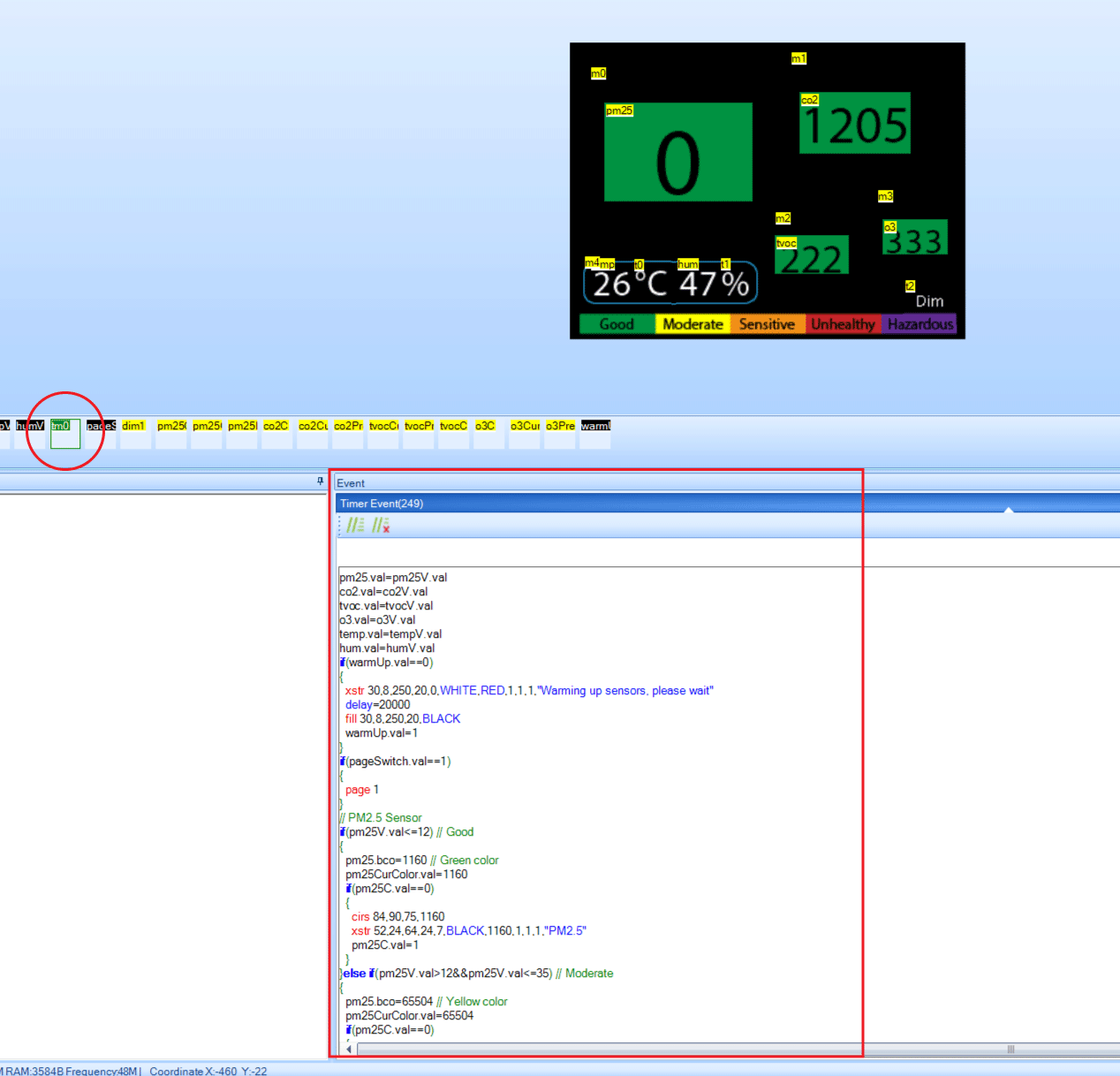This screenshot has width=1120, height=1076.
Task: Click the add comment icon above the code
Action: (x=356, y=525)
